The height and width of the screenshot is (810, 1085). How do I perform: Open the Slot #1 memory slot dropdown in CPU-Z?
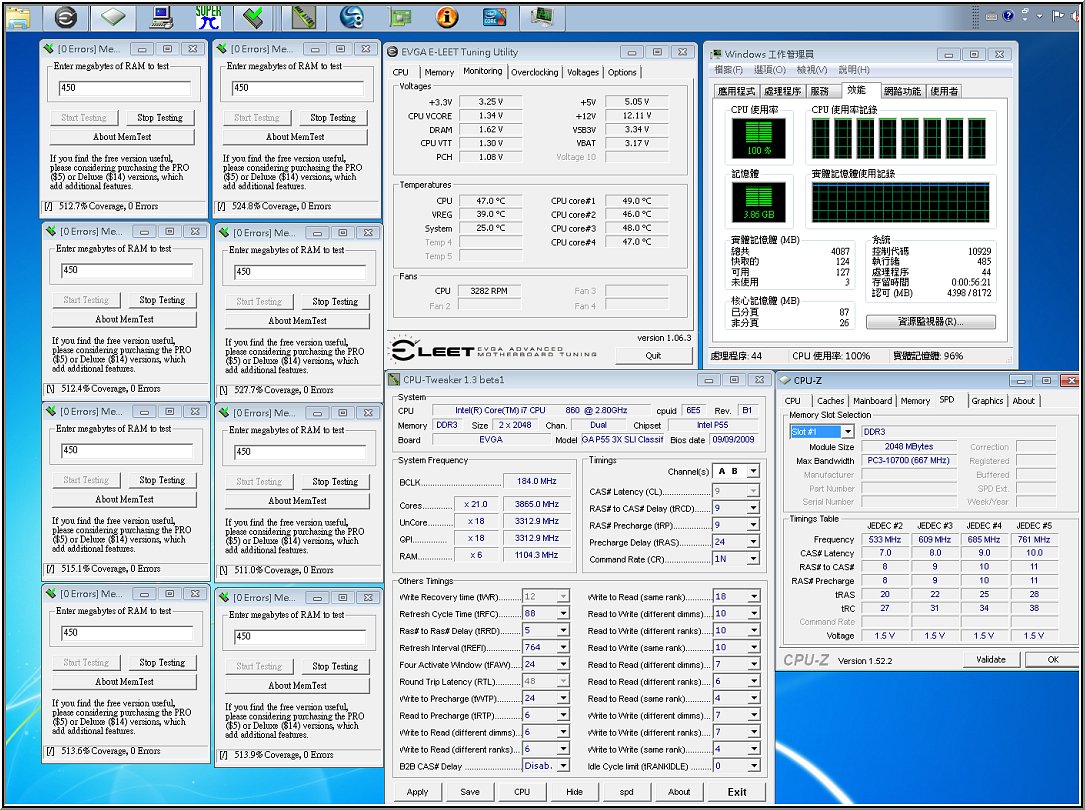(848, 432)
